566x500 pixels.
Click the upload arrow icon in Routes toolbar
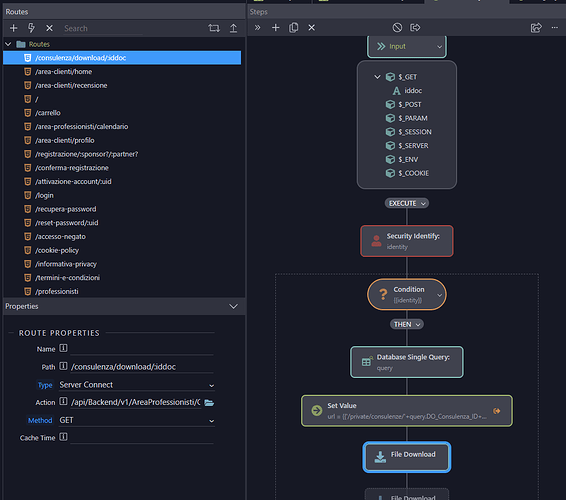(x=234, y=28)
